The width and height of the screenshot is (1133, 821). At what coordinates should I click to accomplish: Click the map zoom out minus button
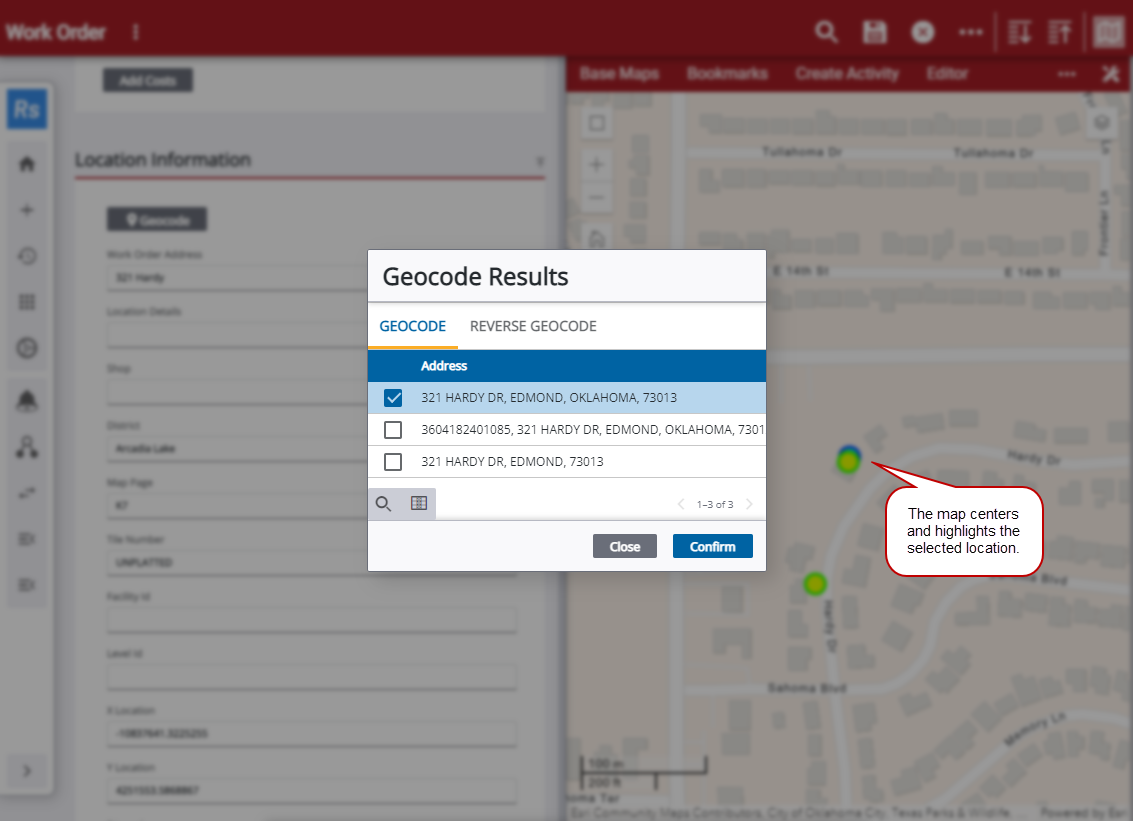coord(597,198)
